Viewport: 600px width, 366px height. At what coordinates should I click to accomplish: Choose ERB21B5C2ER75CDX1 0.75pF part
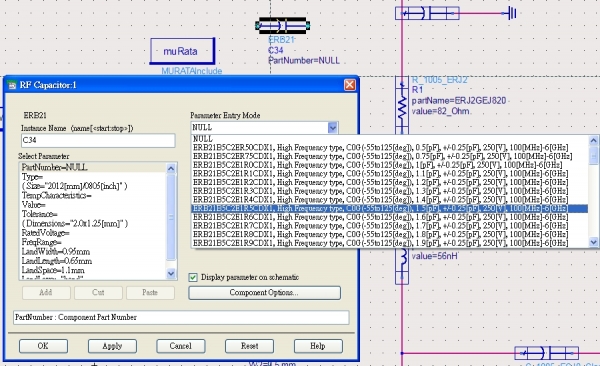(390, 156)
